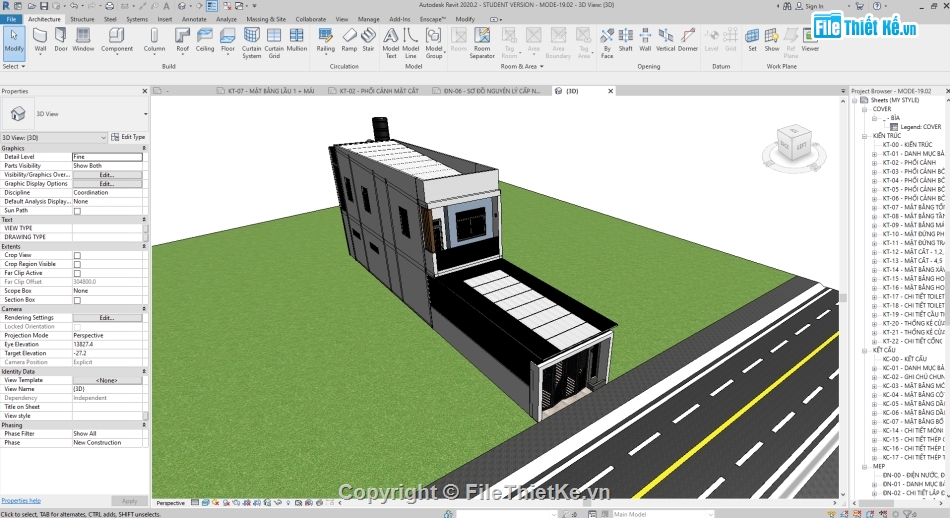This screenshot has width=950, height=518.
Task: Select the Model Text tool
Action: 391,43
